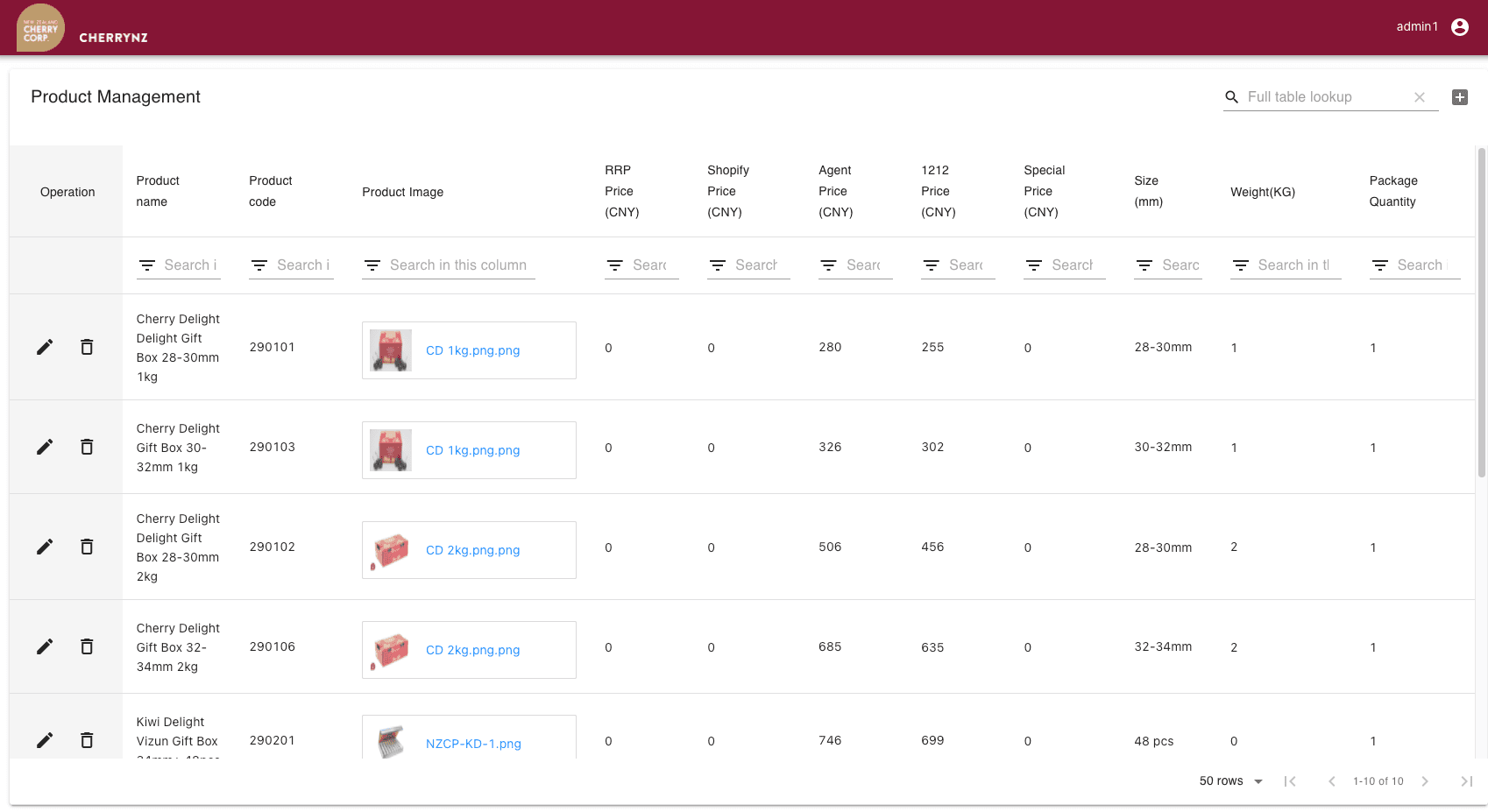Click filter icon in Package Quantity column
Screen dimensions: 1488x812
point(1380,265)
